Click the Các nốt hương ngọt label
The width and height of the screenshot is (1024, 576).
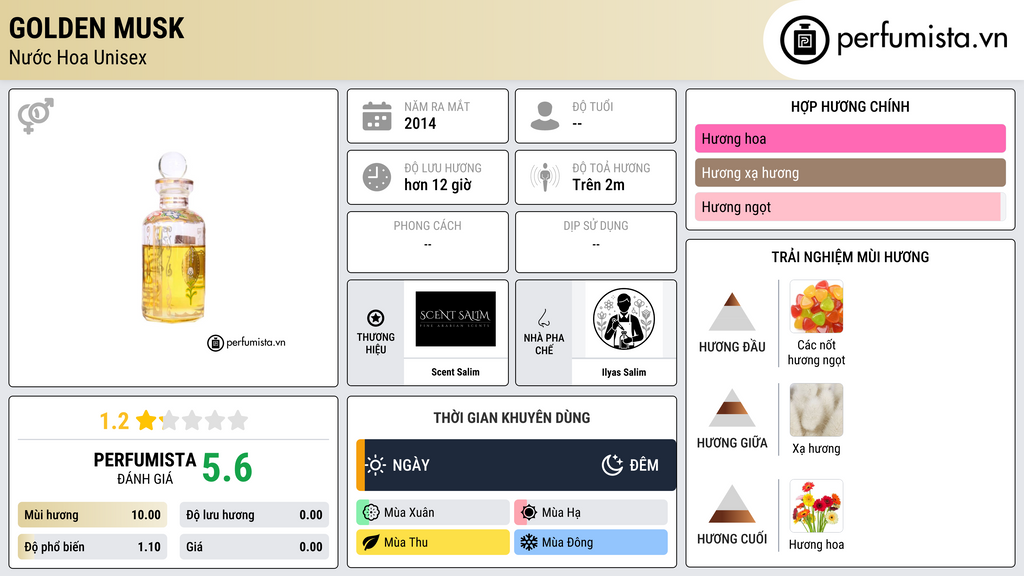point(816,352)
